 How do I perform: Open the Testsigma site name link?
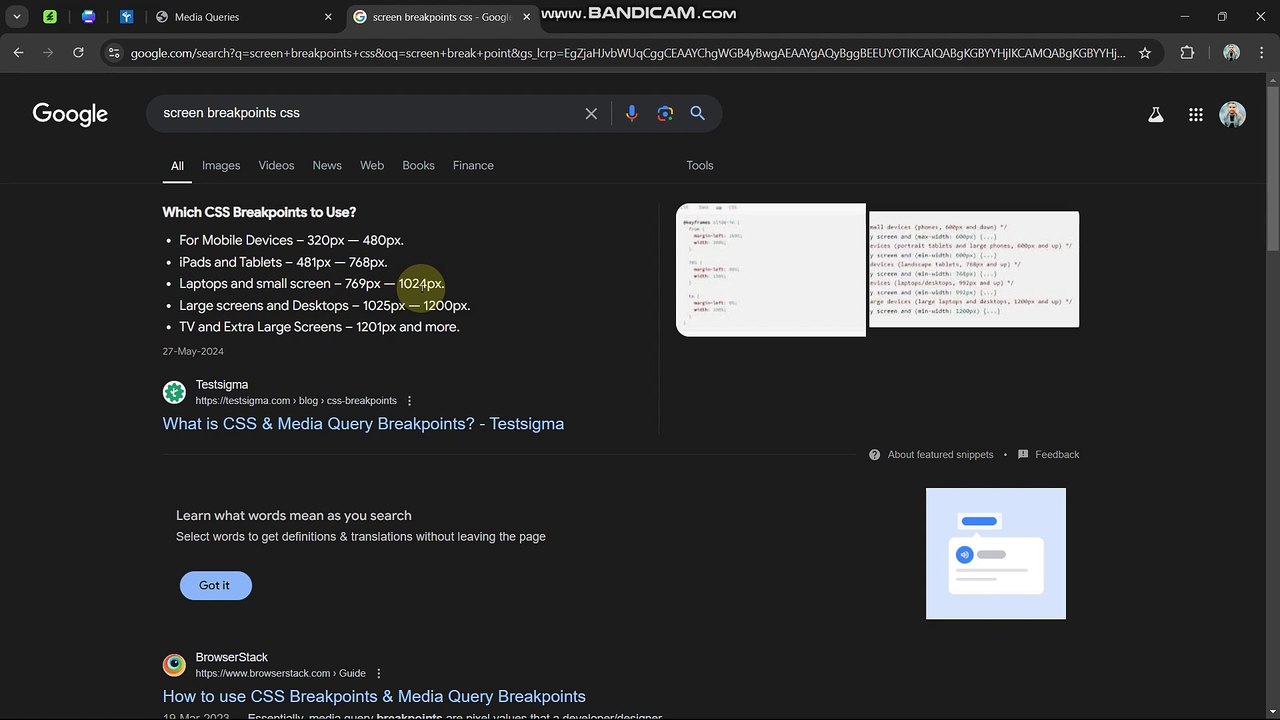tap(222, 384)
